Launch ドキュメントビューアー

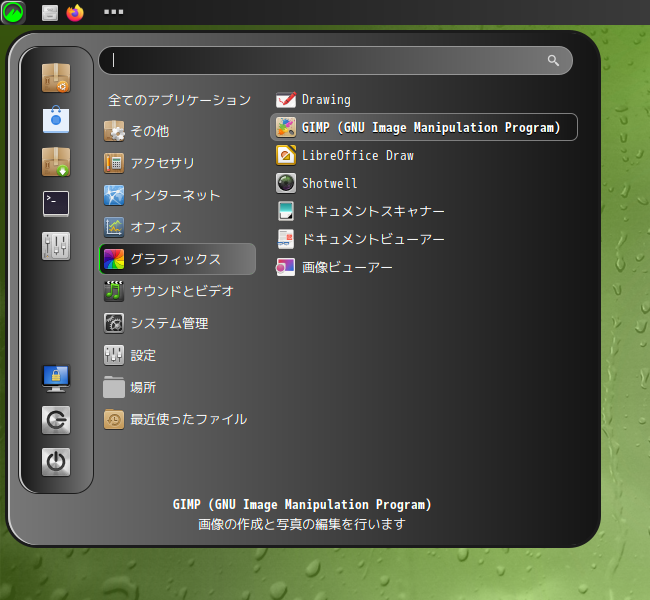tap(424, 239)
